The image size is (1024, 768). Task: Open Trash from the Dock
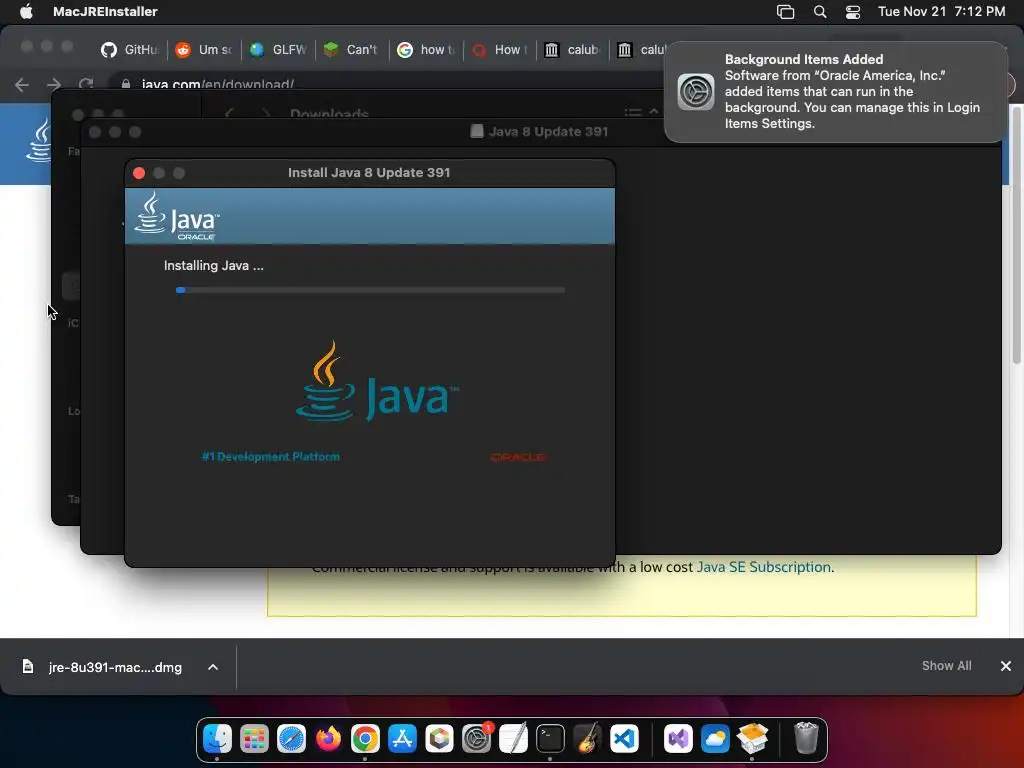coord(806,739)
